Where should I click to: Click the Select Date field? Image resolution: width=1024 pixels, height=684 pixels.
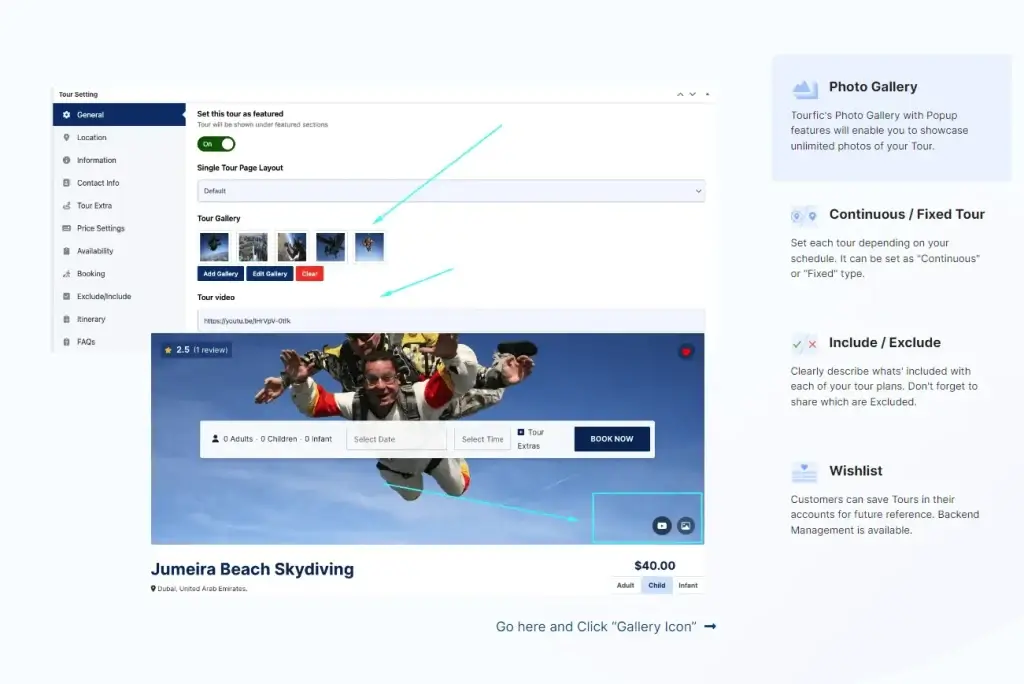coord(397,439)
